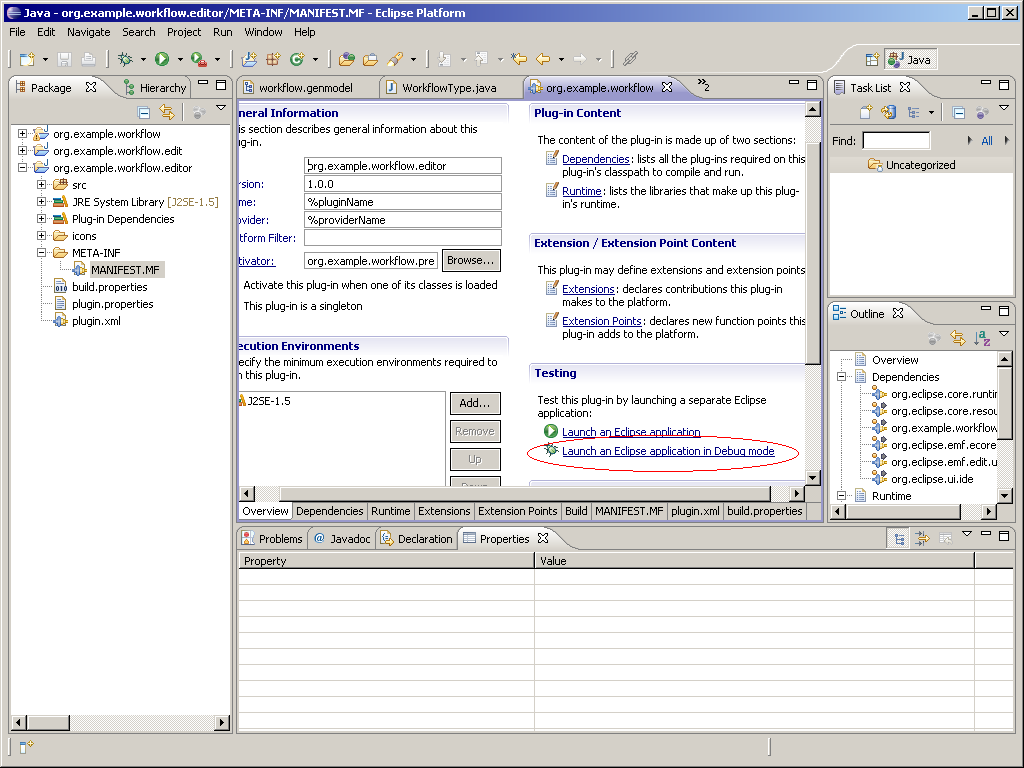Switch to the Extensions editor tab
Image resolution: width=1024 pixels, height=768 pixels.
(444, 511)
